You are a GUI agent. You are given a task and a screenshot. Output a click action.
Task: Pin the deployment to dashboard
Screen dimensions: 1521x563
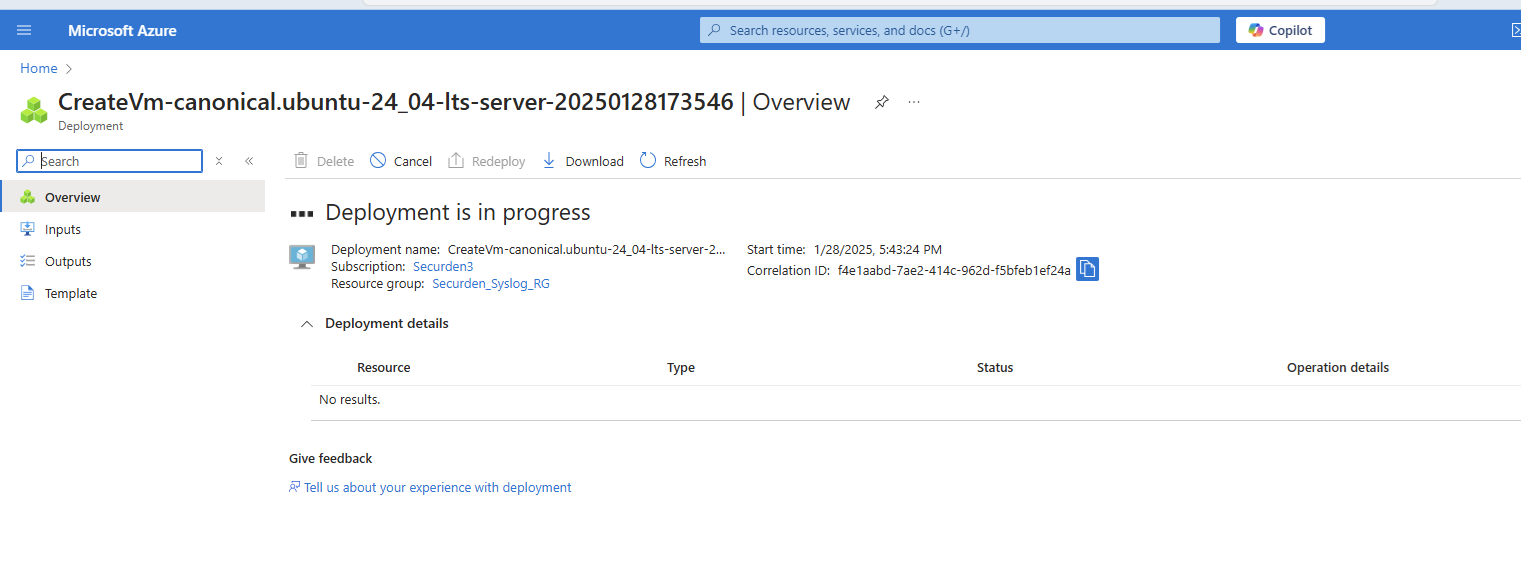pyautogui.click(x=881, y=102)
